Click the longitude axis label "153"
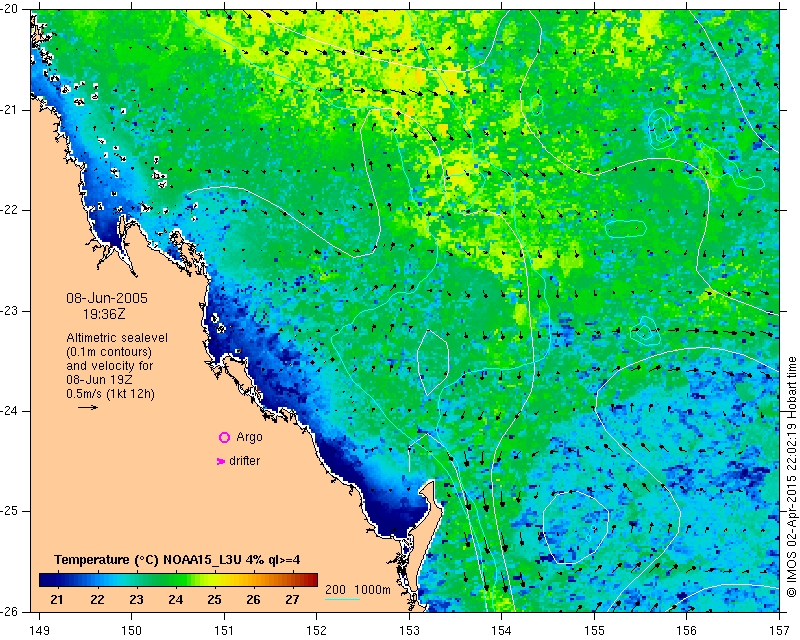Viewport: 800px width, 640px height. point(409,630)
